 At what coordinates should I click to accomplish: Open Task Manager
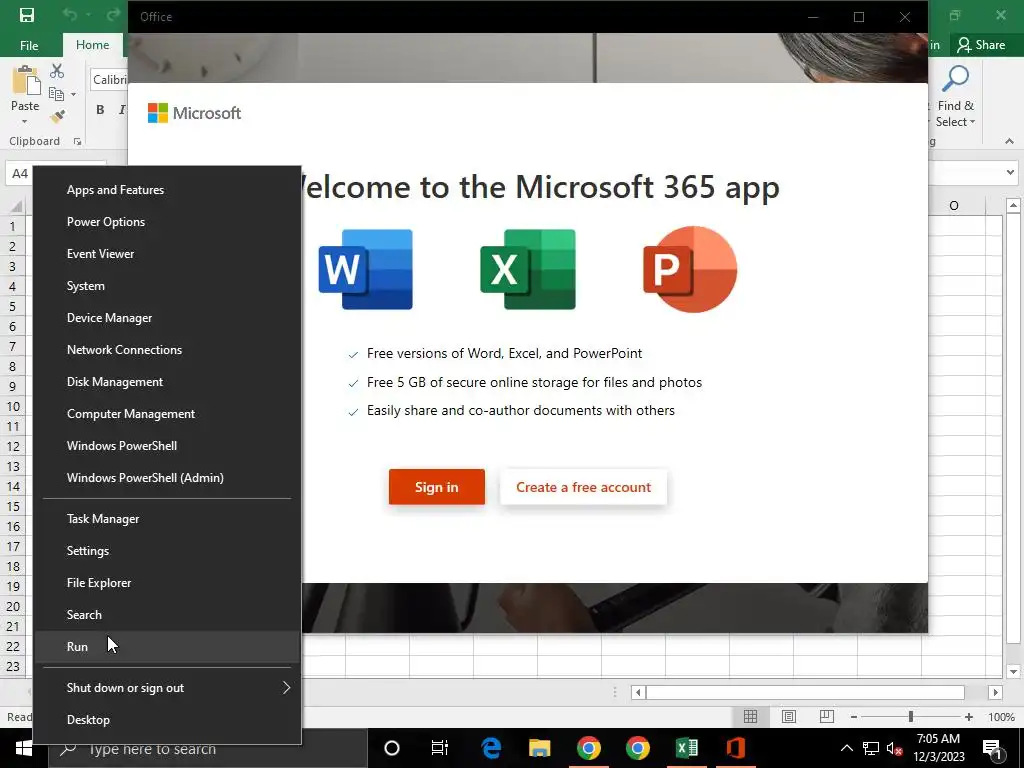(167, 519)
